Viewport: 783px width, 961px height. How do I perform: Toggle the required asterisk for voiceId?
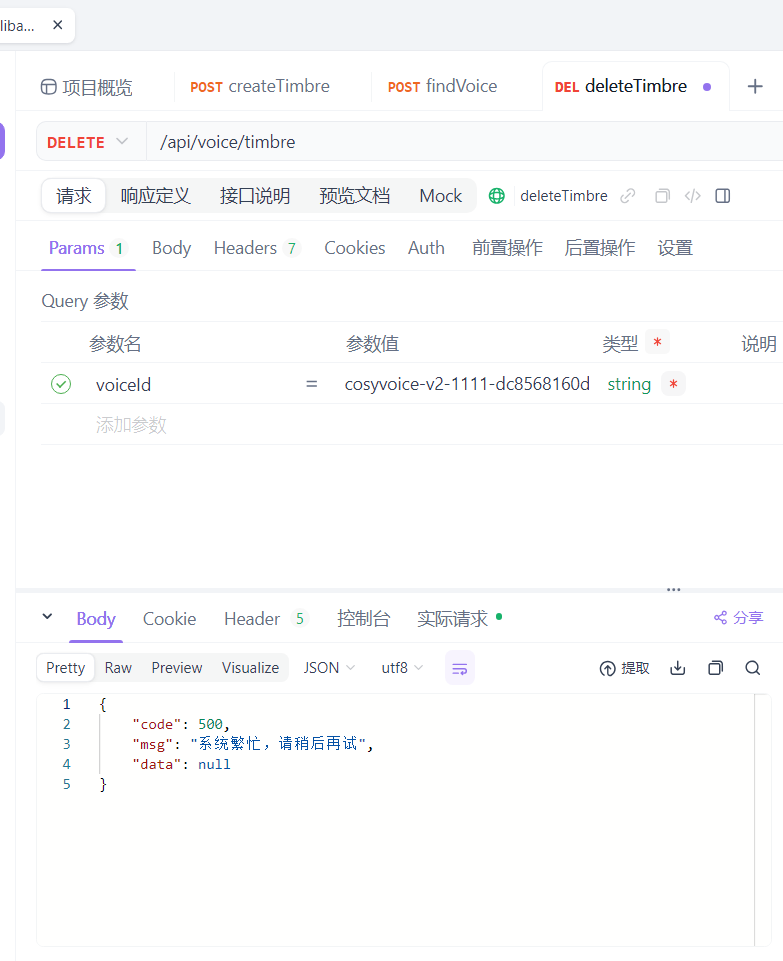click(673, 384)
